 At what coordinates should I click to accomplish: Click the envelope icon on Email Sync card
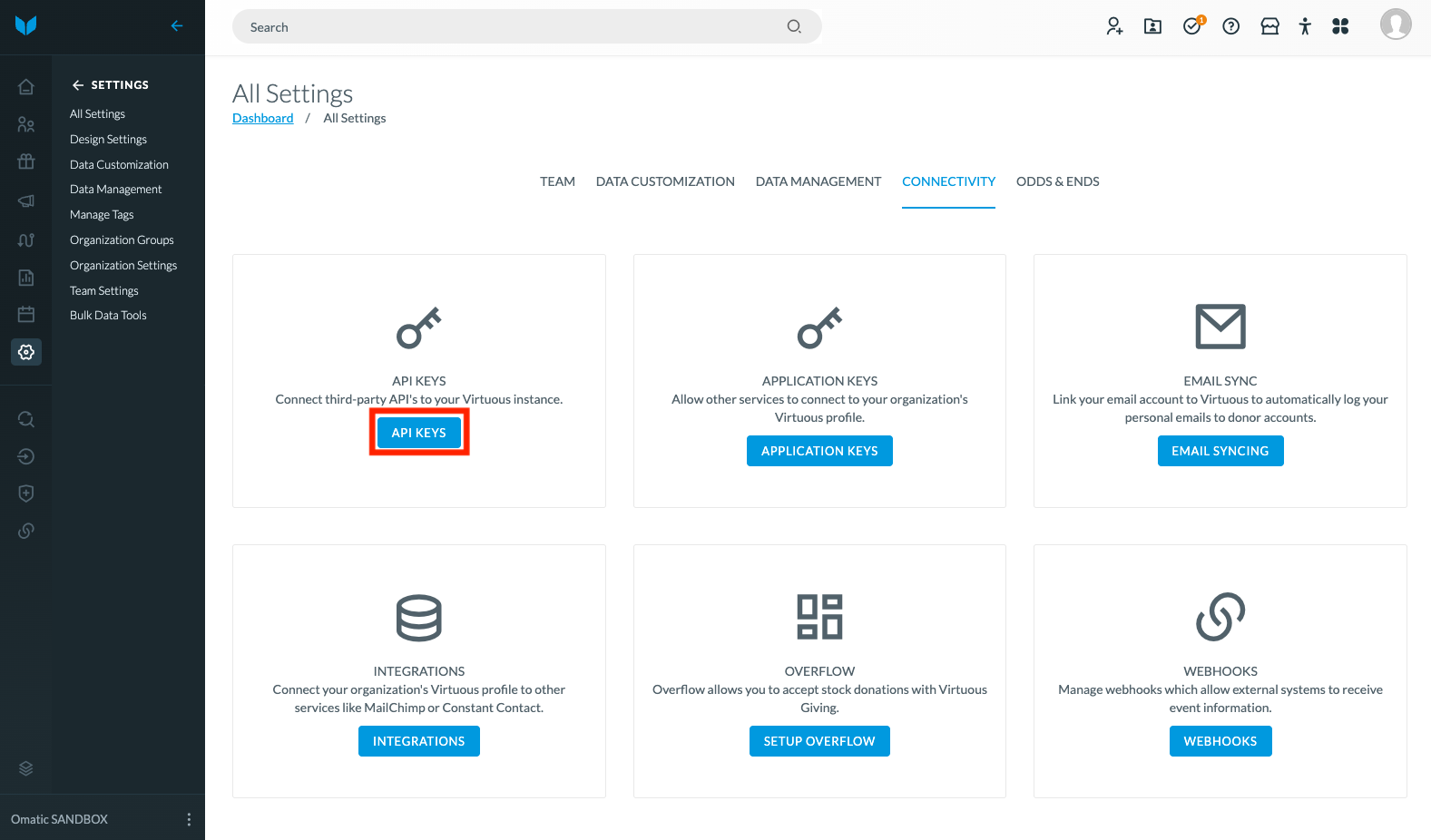point(1220,327)
